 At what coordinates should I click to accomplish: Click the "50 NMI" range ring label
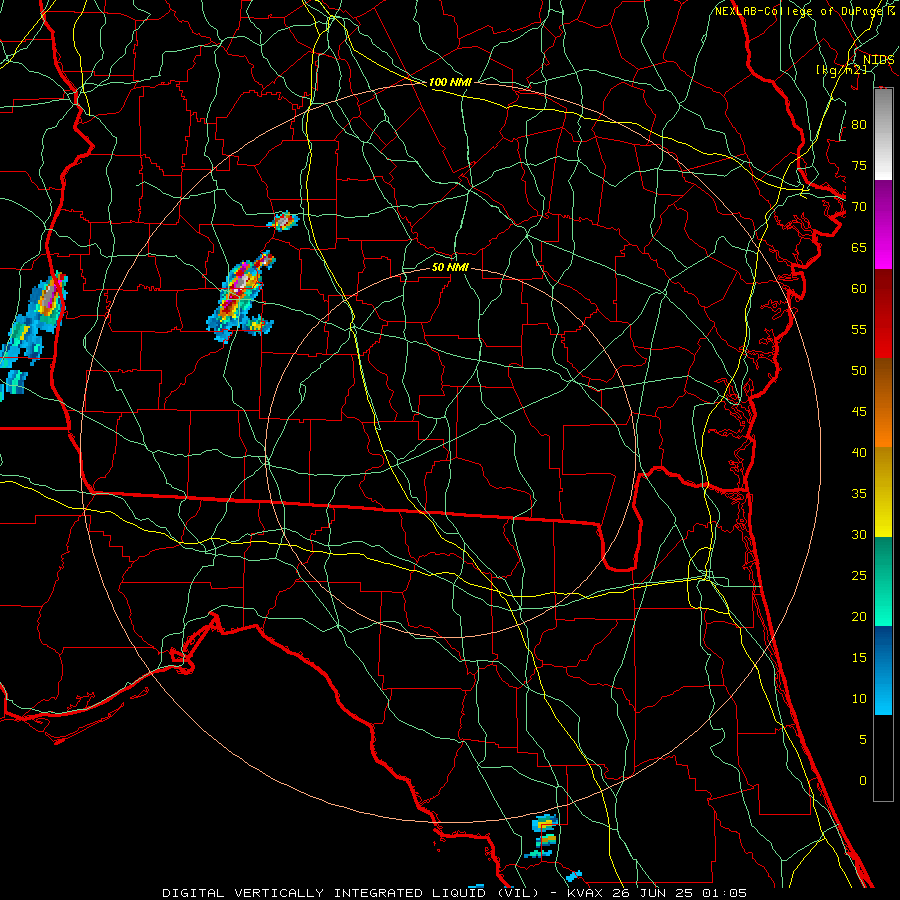[450, 267]
